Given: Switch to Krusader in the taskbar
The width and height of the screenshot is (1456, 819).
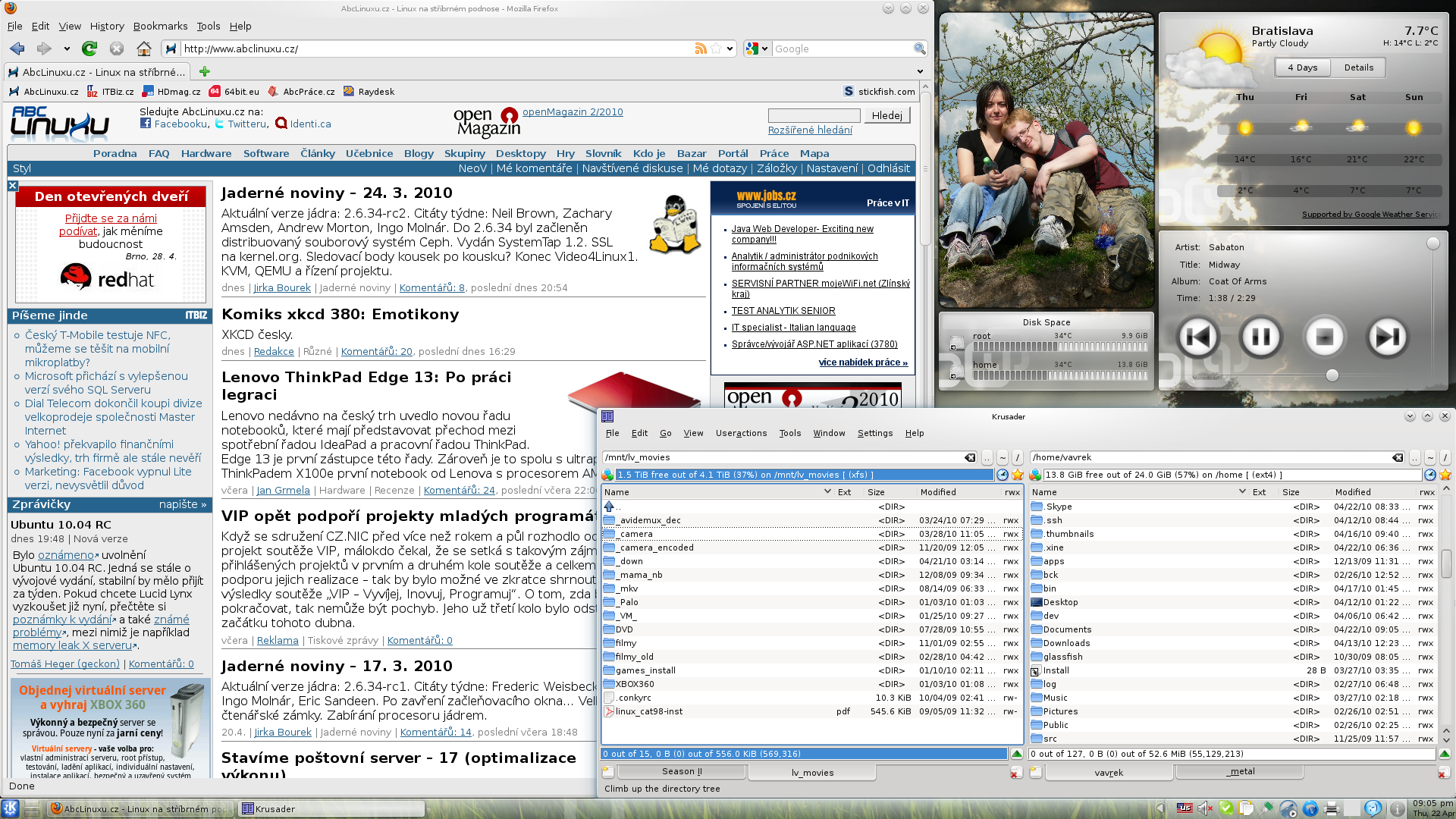Looking at the screenshot, I should 331,809.
